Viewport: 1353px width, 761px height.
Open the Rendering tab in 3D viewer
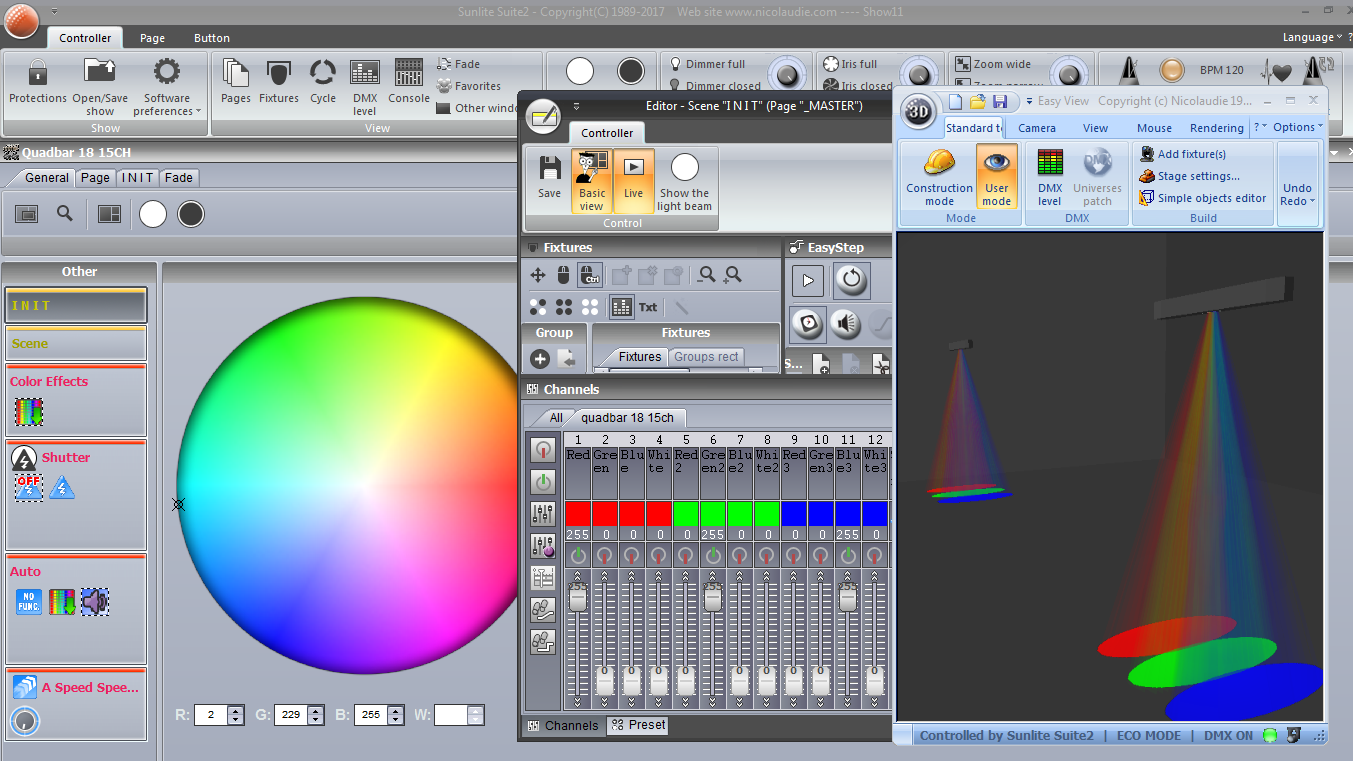tap(1217, 127)
